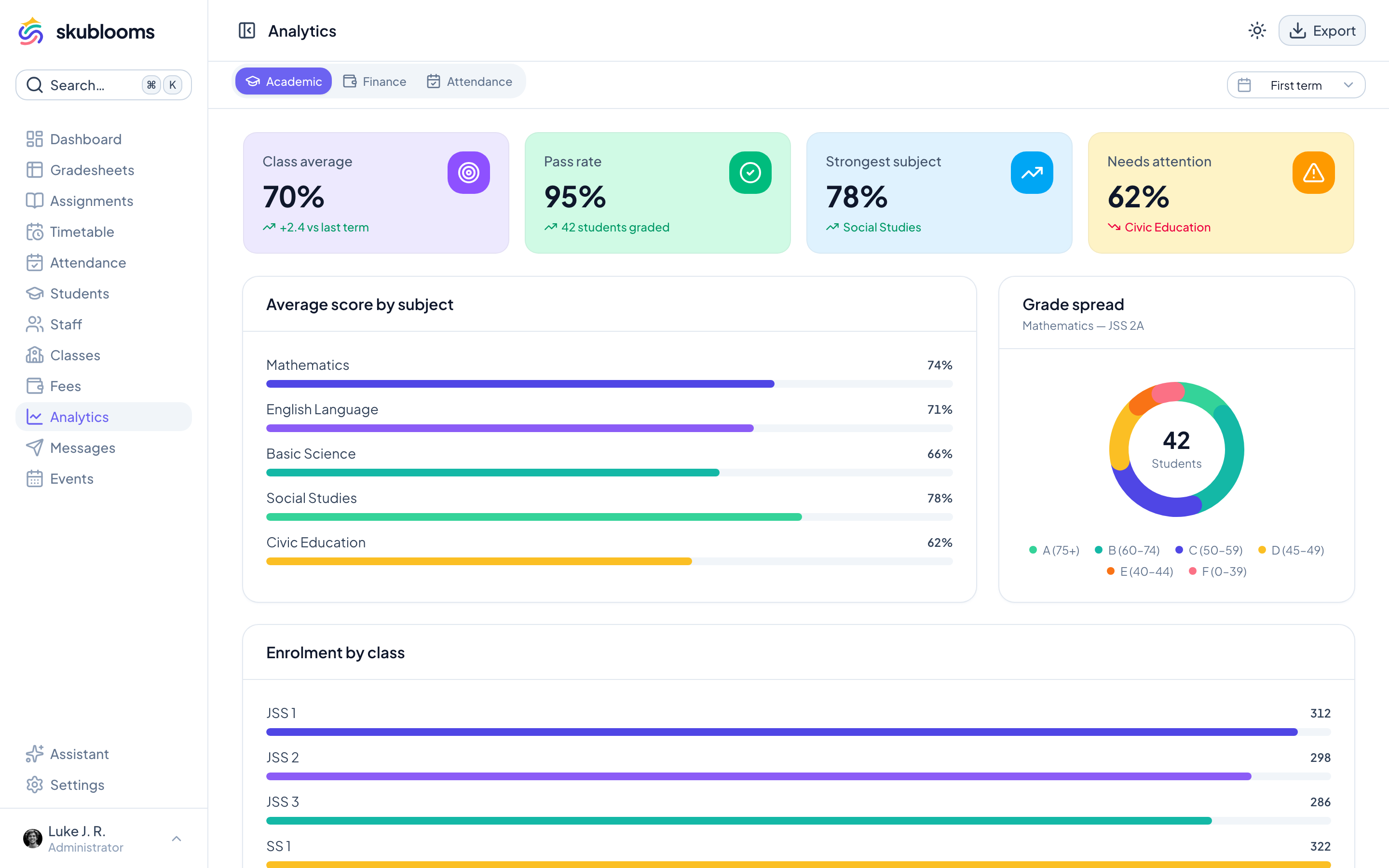
Task: Open the Fees page link
Action: pos(103,386)
